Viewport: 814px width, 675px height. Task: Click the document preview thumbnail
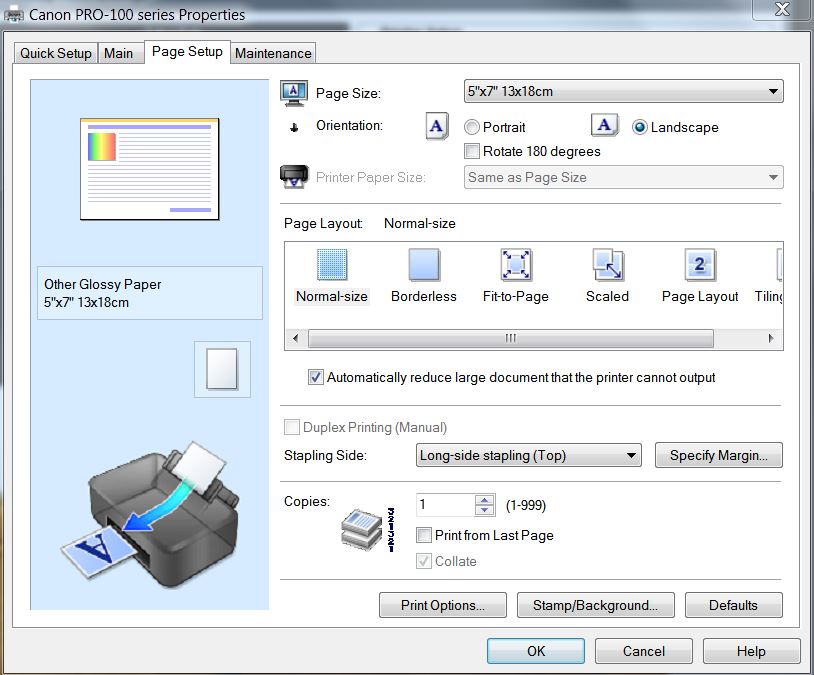(x=150, y=169)
